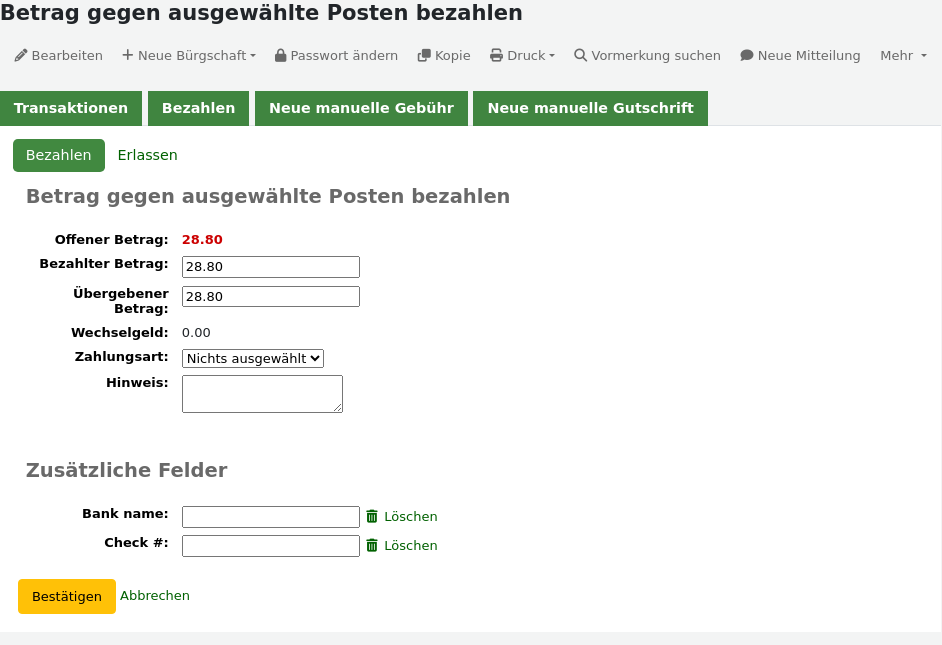Switch to the Transaktionen tab
The width and height of the screenshot is (942, 645).
pyautogui.click(x=71, y=108)
